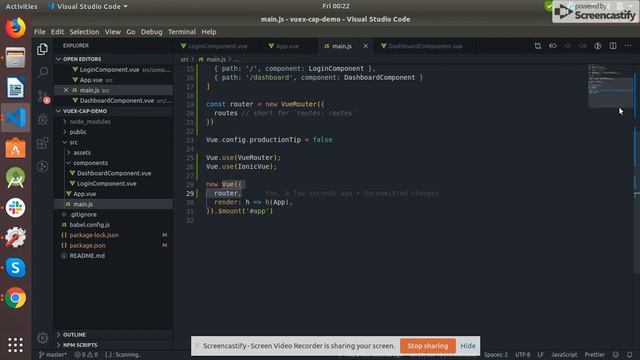This screenshot has height=360, width=640.
Task: Hide the Screencastify sharing bar
Action: tap(468, 346)
